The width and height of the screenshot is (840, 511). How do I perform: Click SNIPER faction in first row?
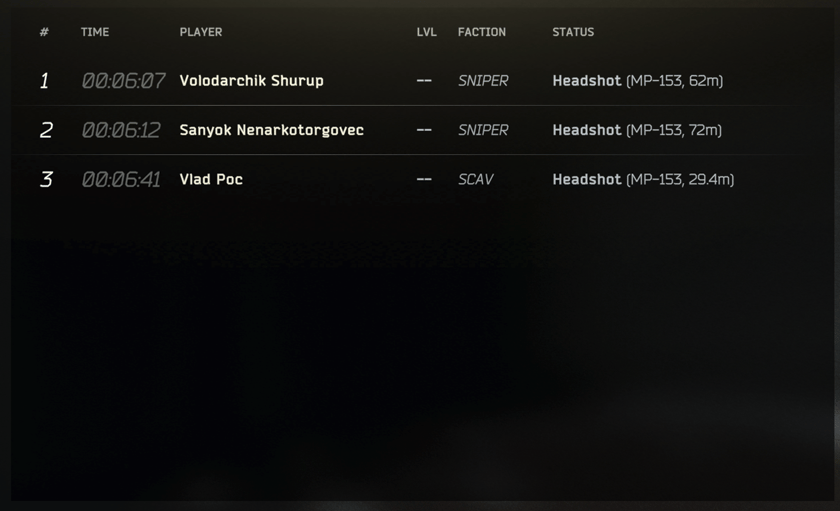pyautogui.click(x=483, y=81)
